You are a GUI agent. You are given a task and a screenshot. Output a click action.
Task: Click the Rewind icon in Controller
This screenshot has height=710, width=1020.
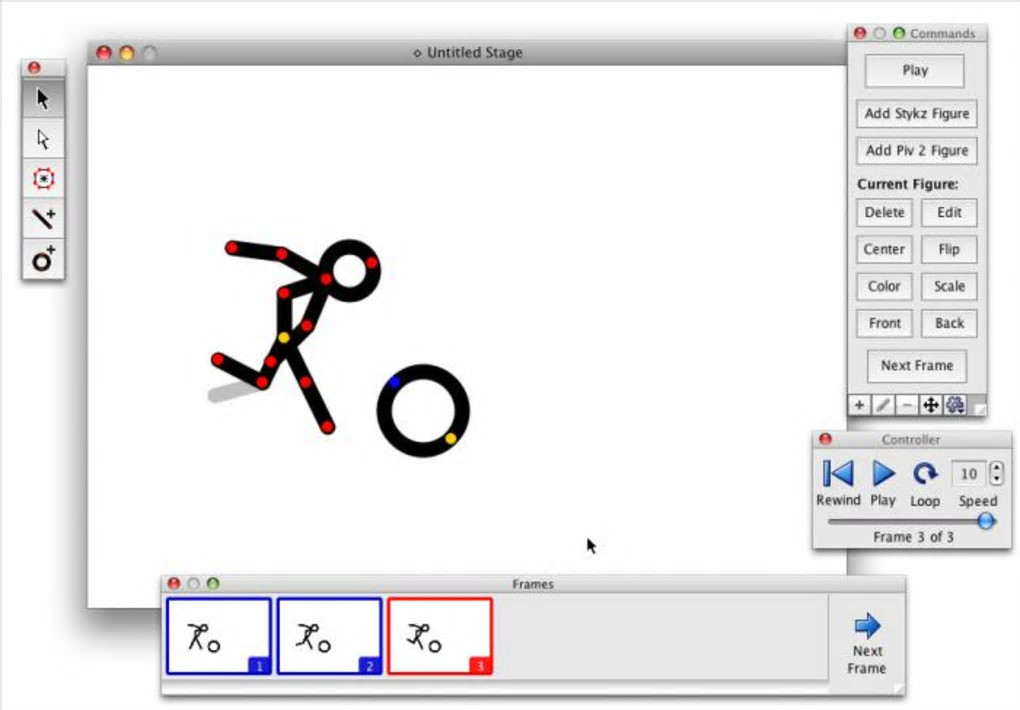coord(838,474)
